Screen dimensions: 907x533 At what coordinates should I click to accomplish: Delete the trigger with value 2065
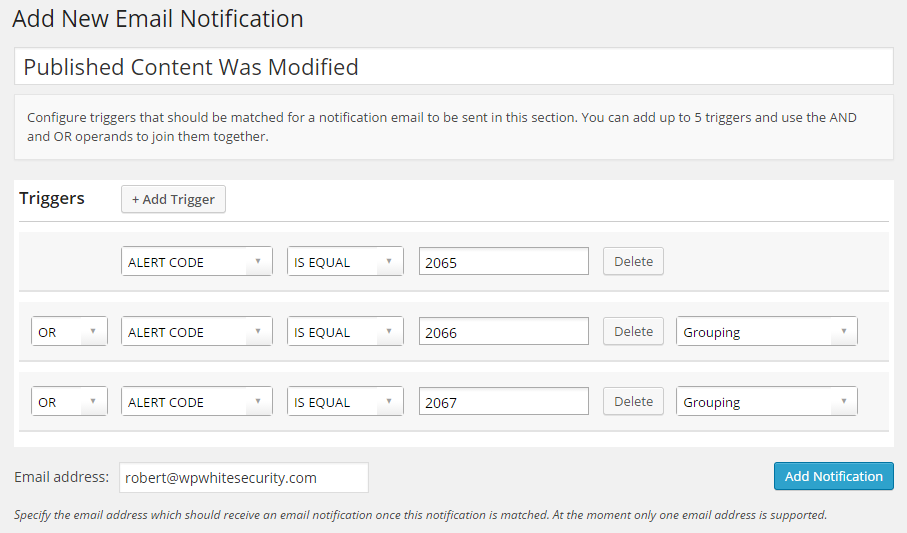click(x=633, y=262)
